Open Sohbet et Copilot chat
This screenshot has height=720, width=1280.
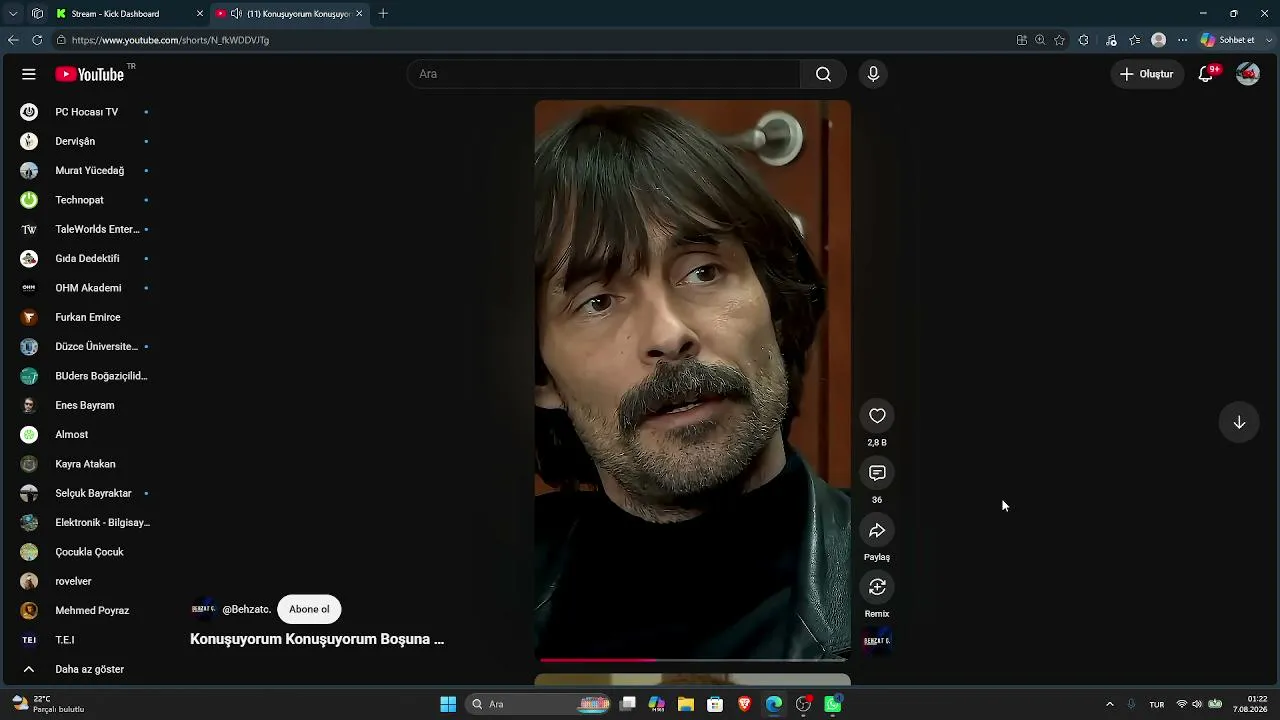[1228, 40]
